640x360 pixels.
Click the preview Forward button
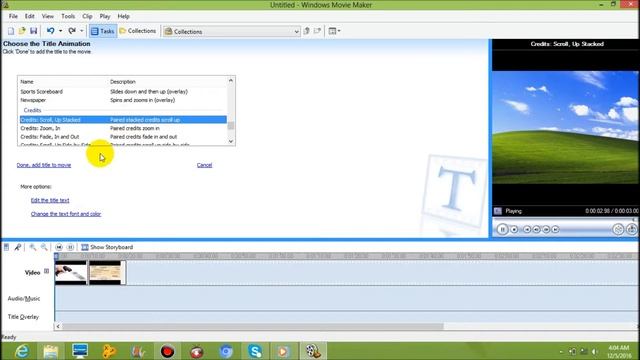point(556,230)
